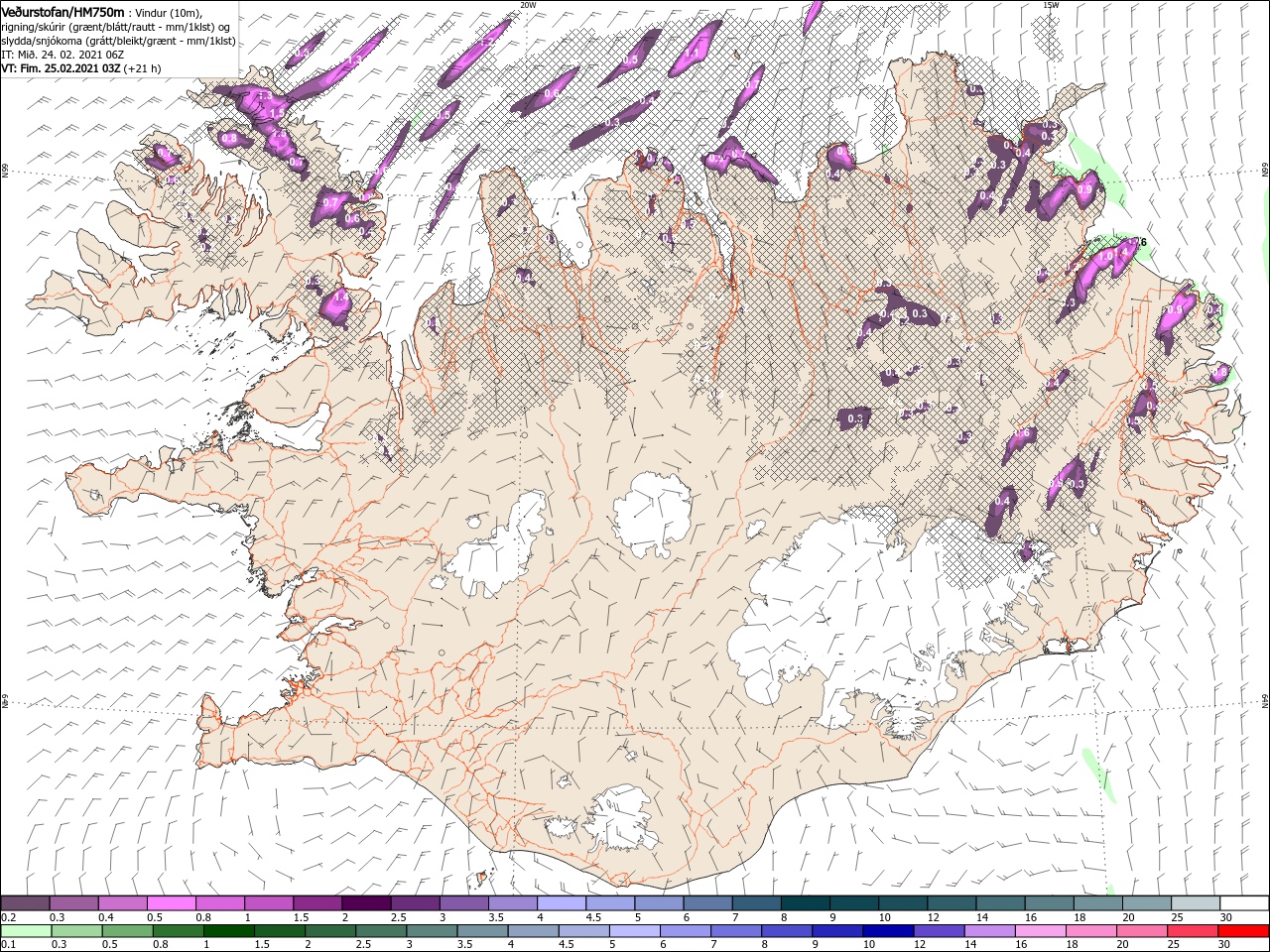The height and width of the screenshot is (952, 1270).
Task: Click the light lavender 4 mm snow swatch
Action: 561,903
